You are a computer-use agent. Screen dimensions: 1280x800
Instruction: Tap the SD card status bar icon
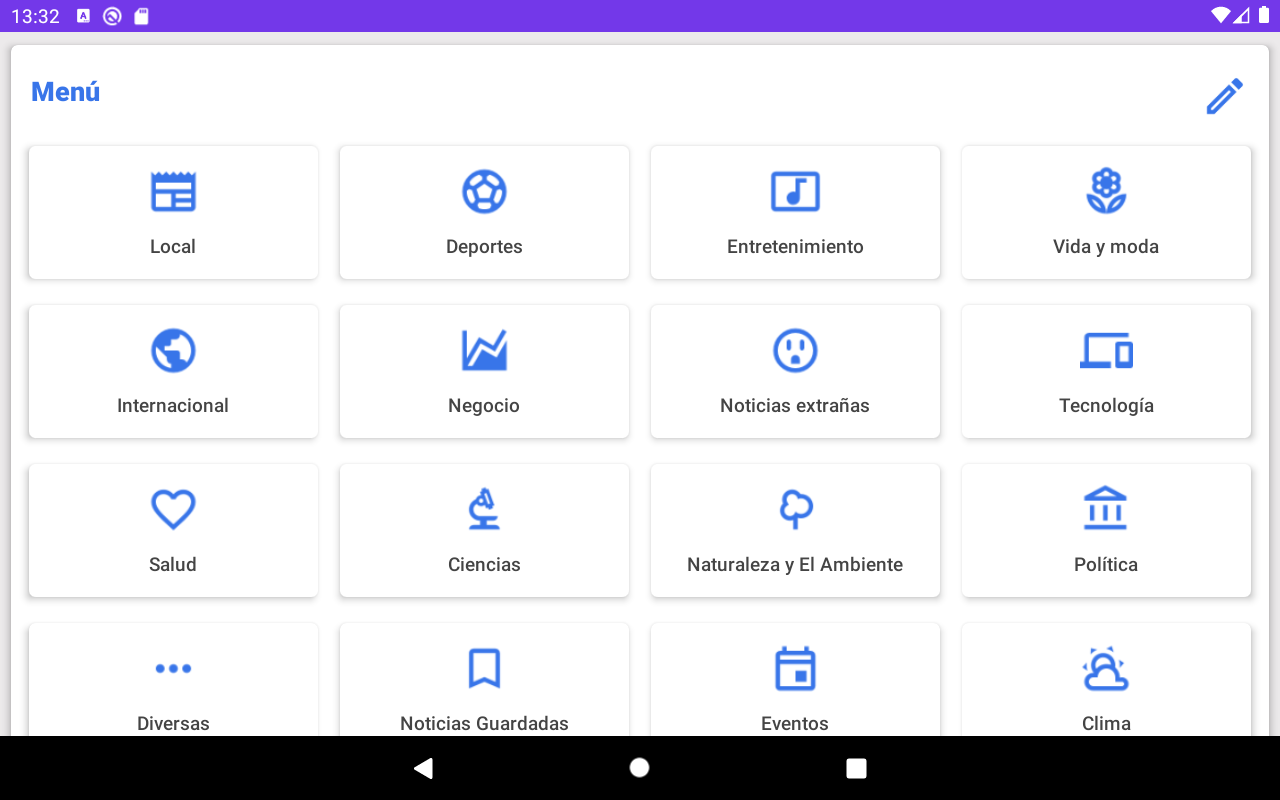(x=142, y=16)
